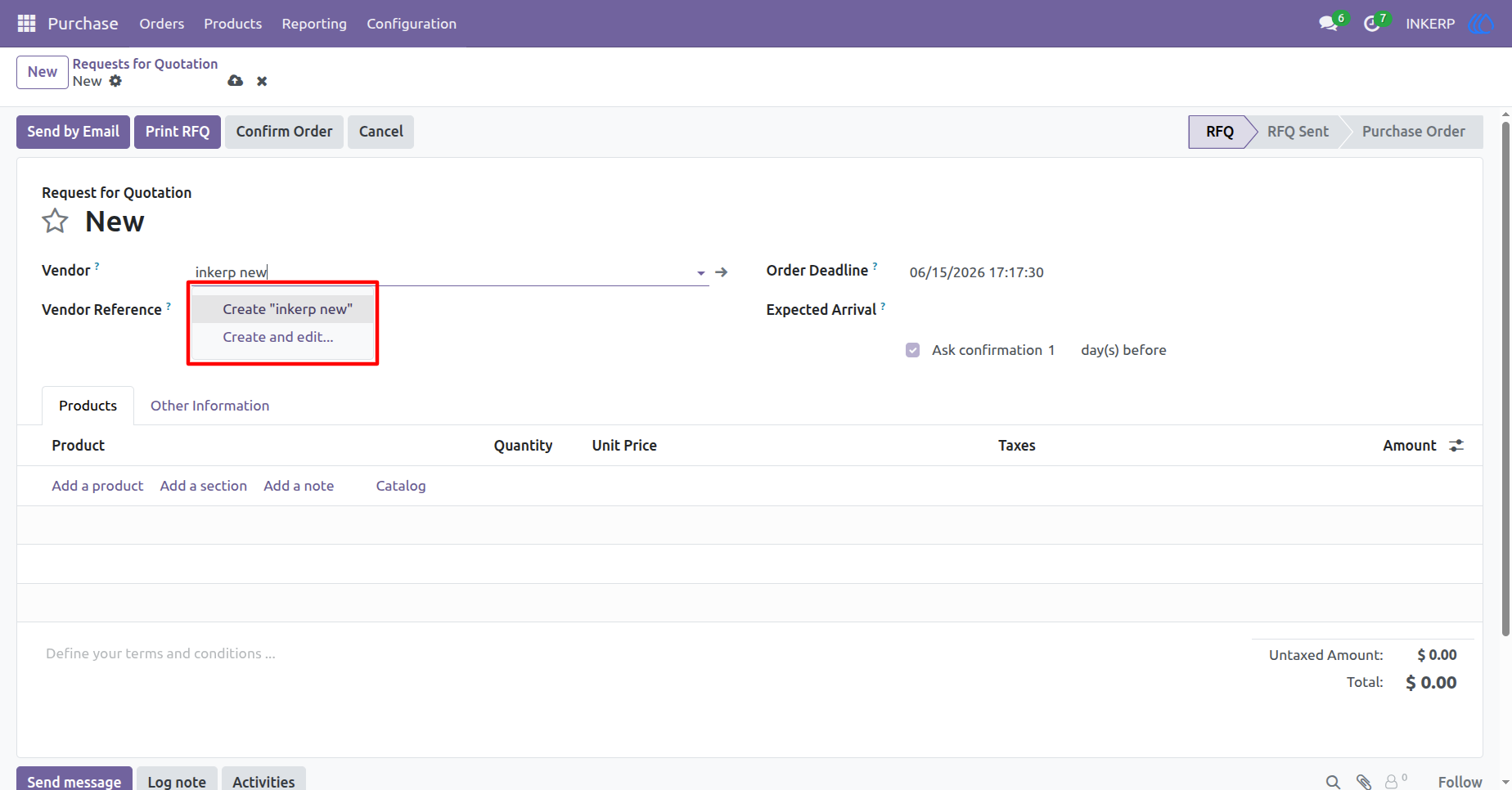The width and height of the screenshot is (1512, 790).
Task: Click the Add a product link
Action: [97, 486]
